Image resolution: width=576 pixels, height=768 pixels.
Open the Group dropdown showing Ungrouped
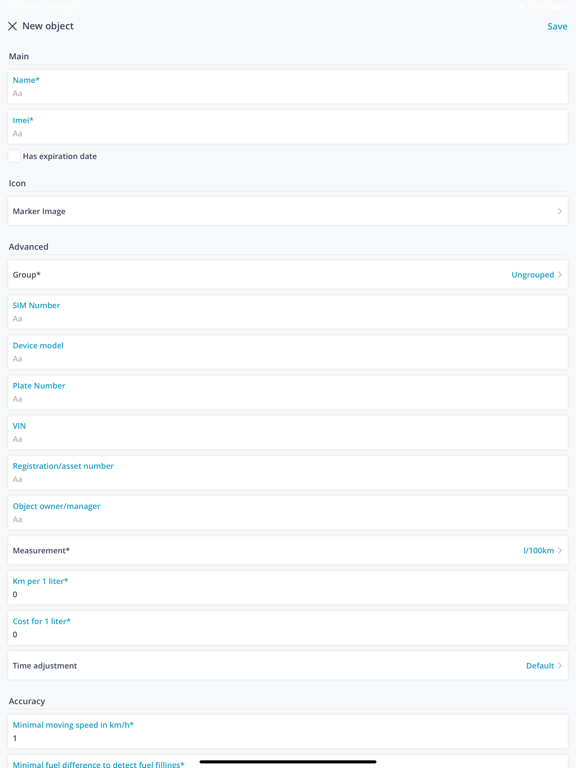point(288,275)
